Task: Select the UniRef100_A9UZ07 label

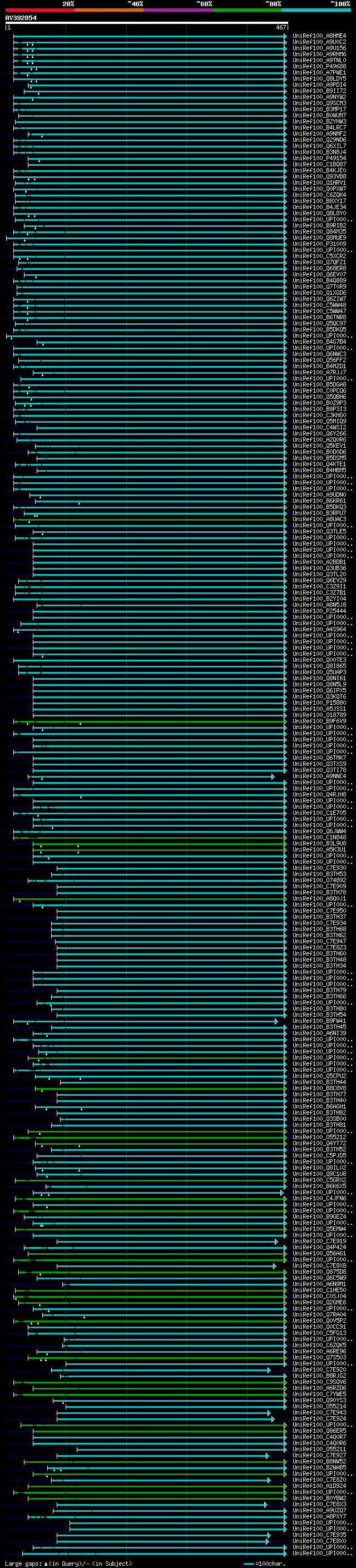Action: tap(319, 1511)
